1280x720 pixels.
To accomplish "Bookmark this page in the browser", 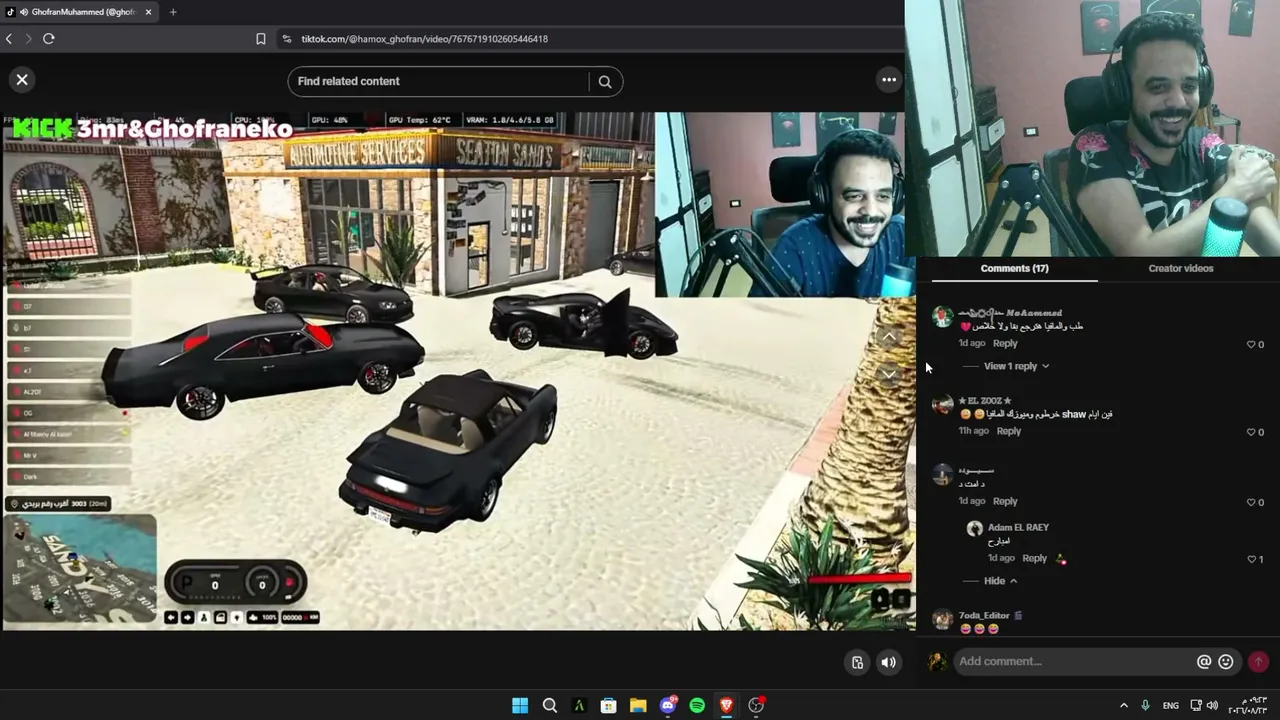I will pyautogui.click(x=261, y=39).
